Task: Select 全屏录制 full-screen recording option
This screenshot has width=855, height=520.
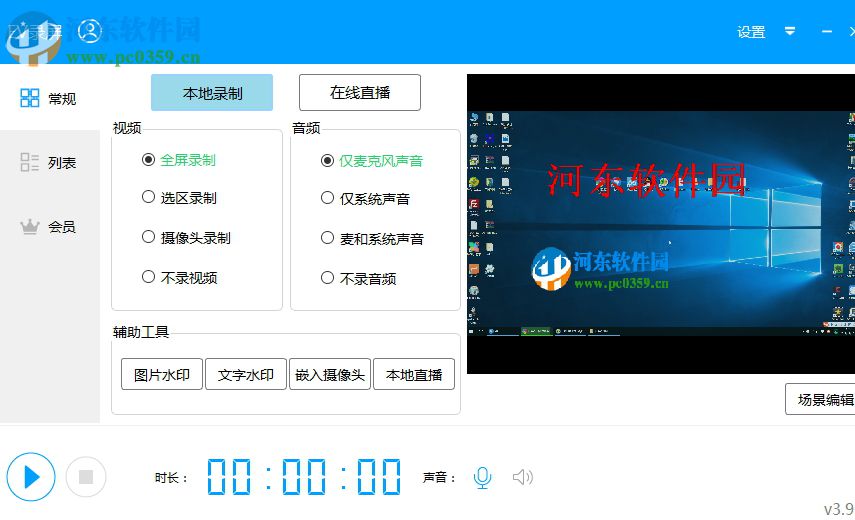Action: click(178, 160)
